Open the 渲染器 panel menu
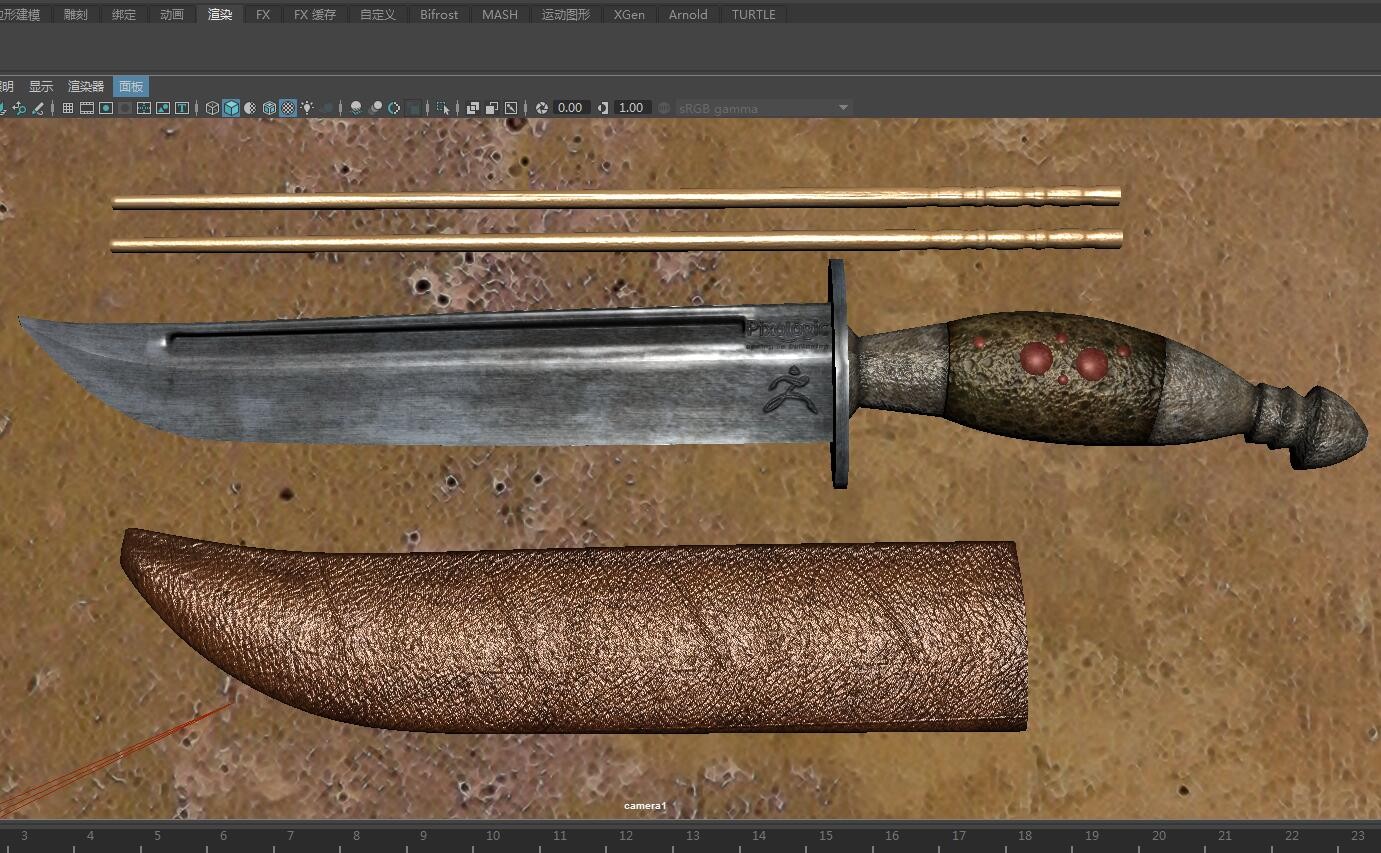The image size is (1381, 853). click(86, 87)
